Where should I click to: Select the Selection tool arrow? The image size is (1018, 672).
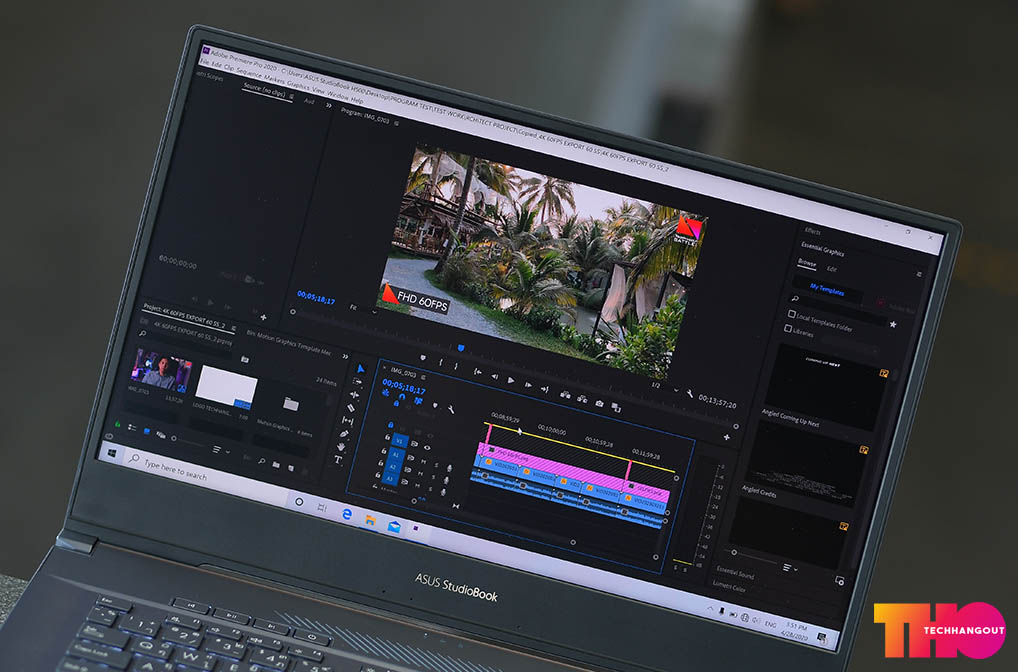[361, 369]
